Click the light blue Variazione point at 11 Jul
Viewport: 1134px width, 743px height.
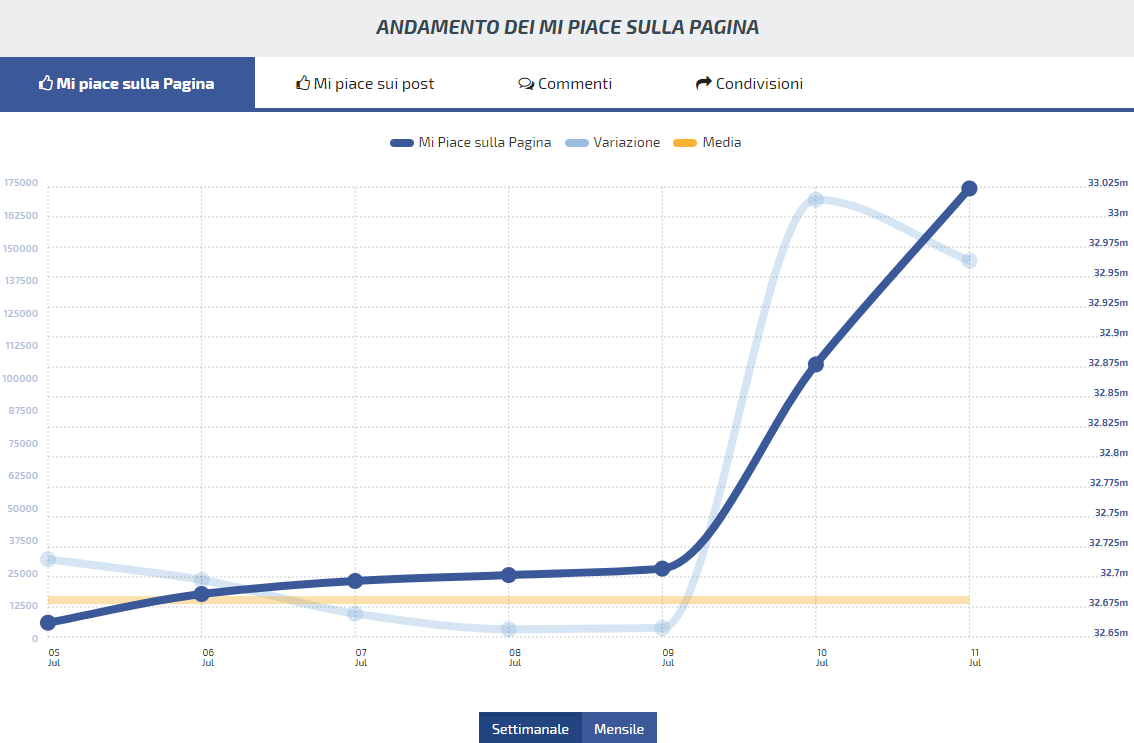tap(969, 261)
